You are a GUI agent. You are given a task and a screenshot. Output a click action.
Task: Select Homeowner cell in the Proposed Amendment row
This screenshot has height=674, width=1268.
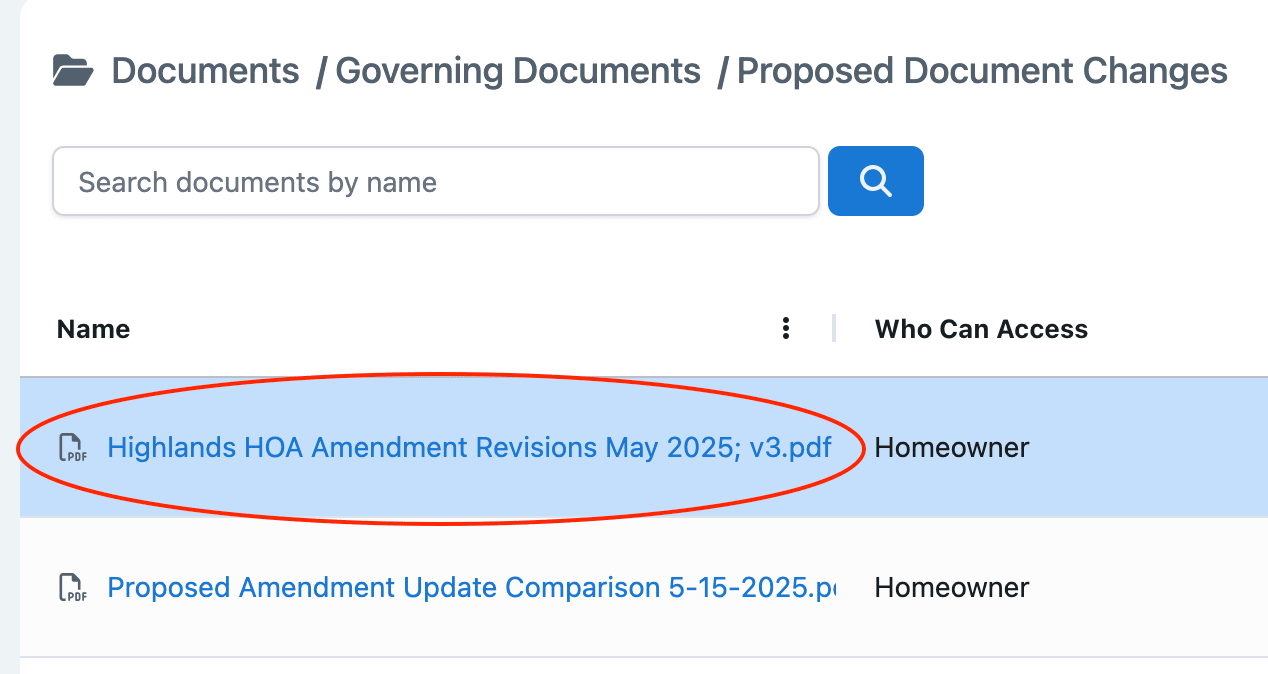click(x=951, y=587)
